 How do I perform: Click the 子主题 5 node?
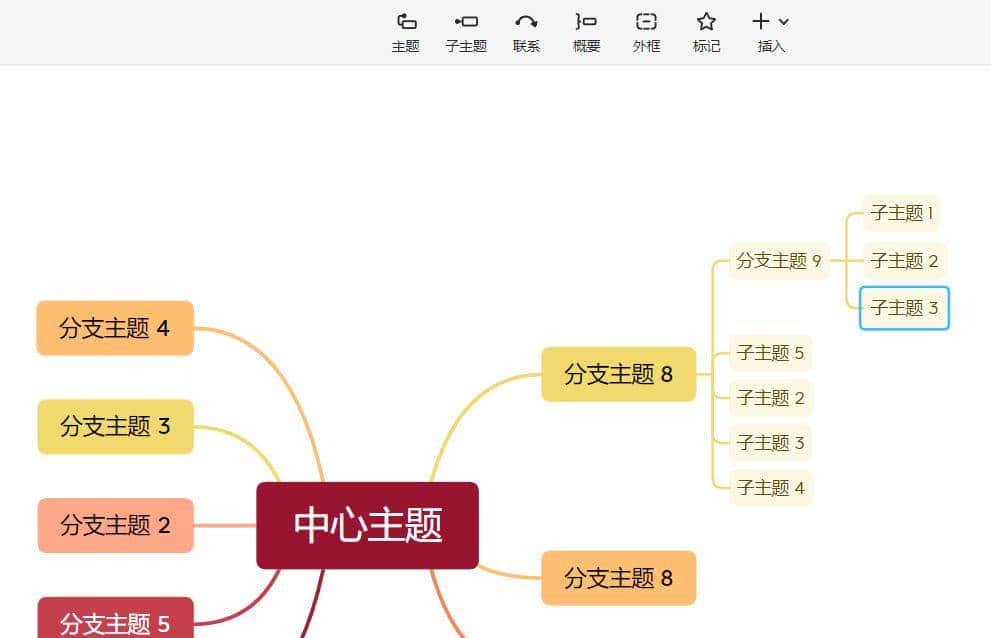pos(770,353)
